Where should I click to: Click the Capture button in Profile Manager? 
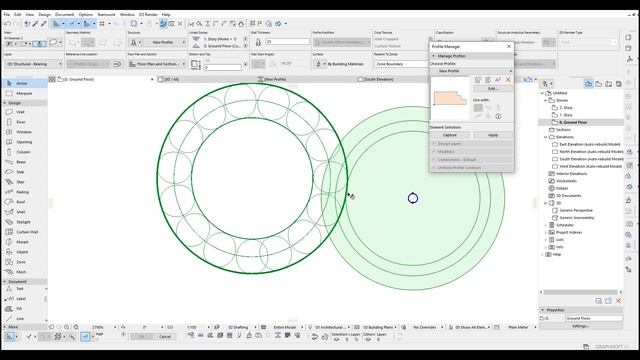click(x=450, y=135)
